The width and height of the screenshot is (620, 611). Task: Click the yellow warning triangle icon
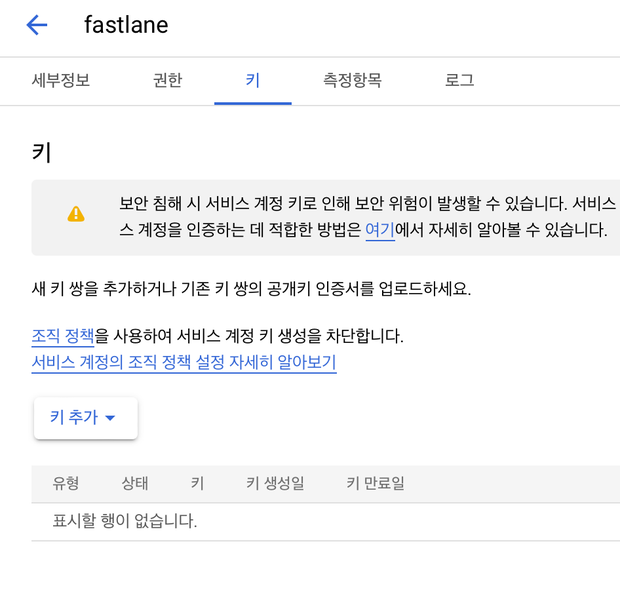76,214
